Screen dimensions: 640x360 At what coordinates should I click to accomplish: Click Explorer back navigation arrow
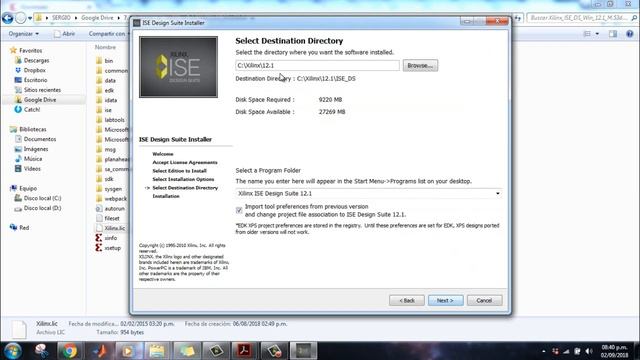(x=7, y=18)
